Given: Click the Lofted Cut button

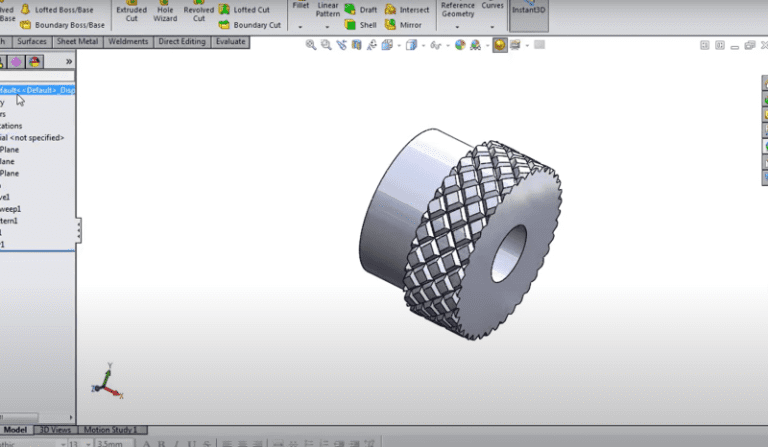Looking at the screenshot, I should (251, 9).
